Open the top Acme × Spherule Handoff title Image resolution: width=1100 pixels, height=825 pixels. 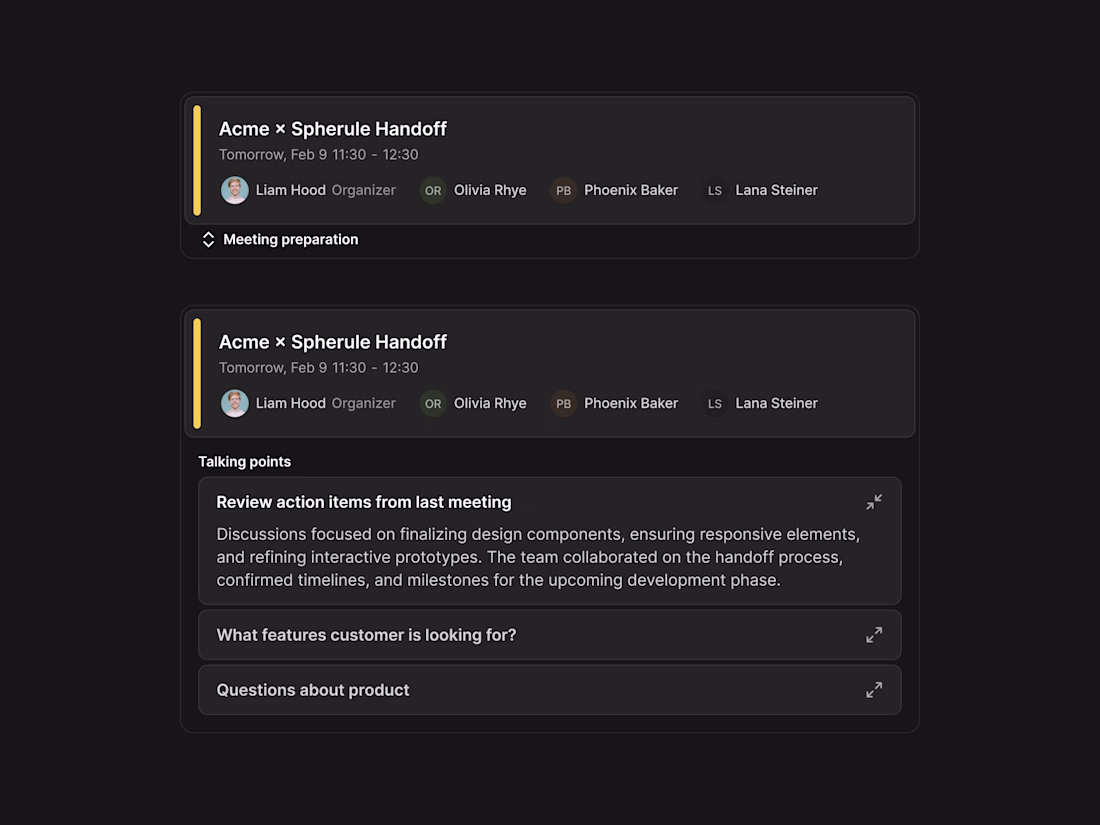point(332,129)
